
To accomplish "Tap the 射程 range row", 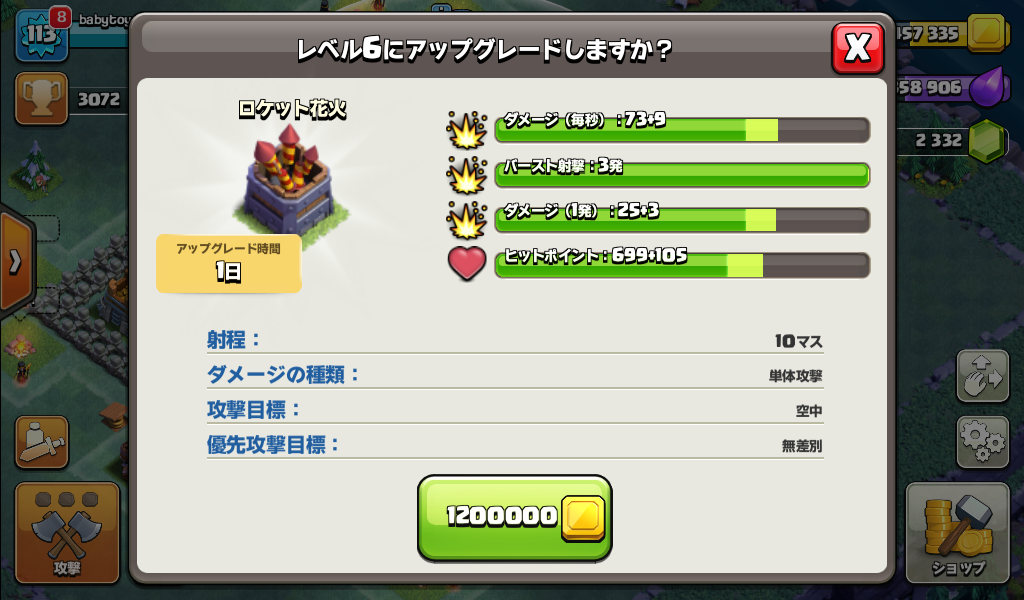I will 515,340.
